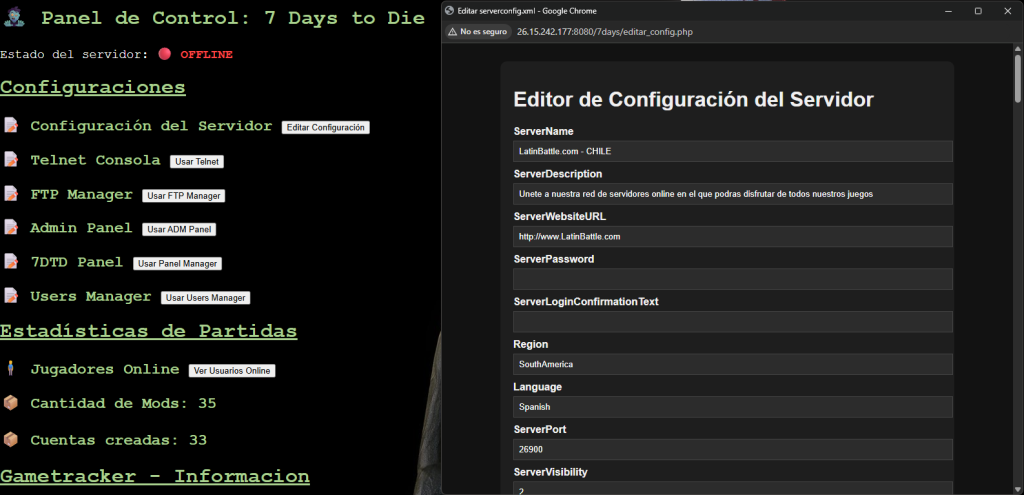The height and width of the screenshot is (495, 1024).
Task: Click the Editor de Configuración del Servidor title
Action: [694, 99]
